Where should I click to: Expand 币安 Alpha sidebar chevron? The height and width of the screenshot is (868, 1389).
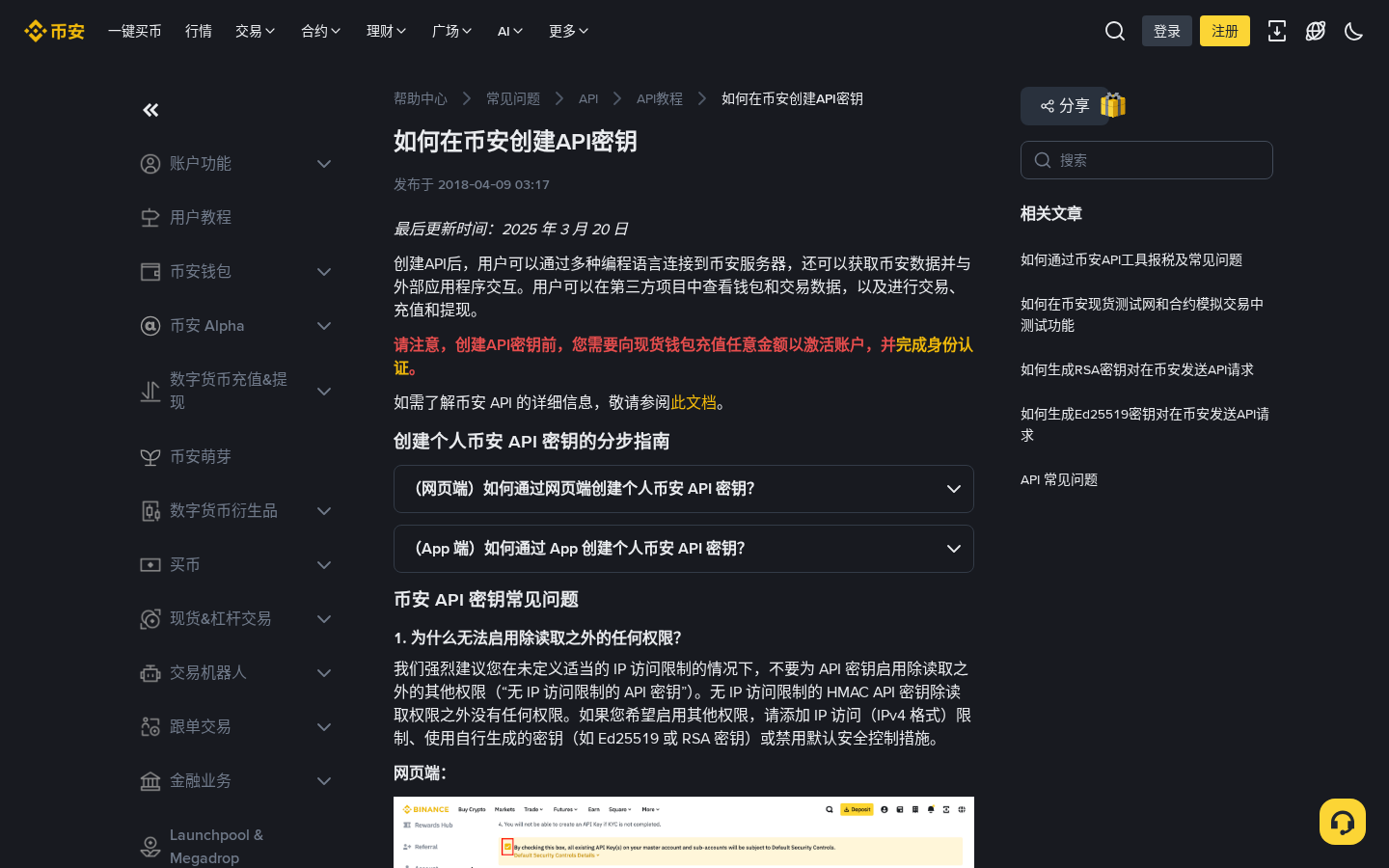pyautogui.click(x=324, y=326)
